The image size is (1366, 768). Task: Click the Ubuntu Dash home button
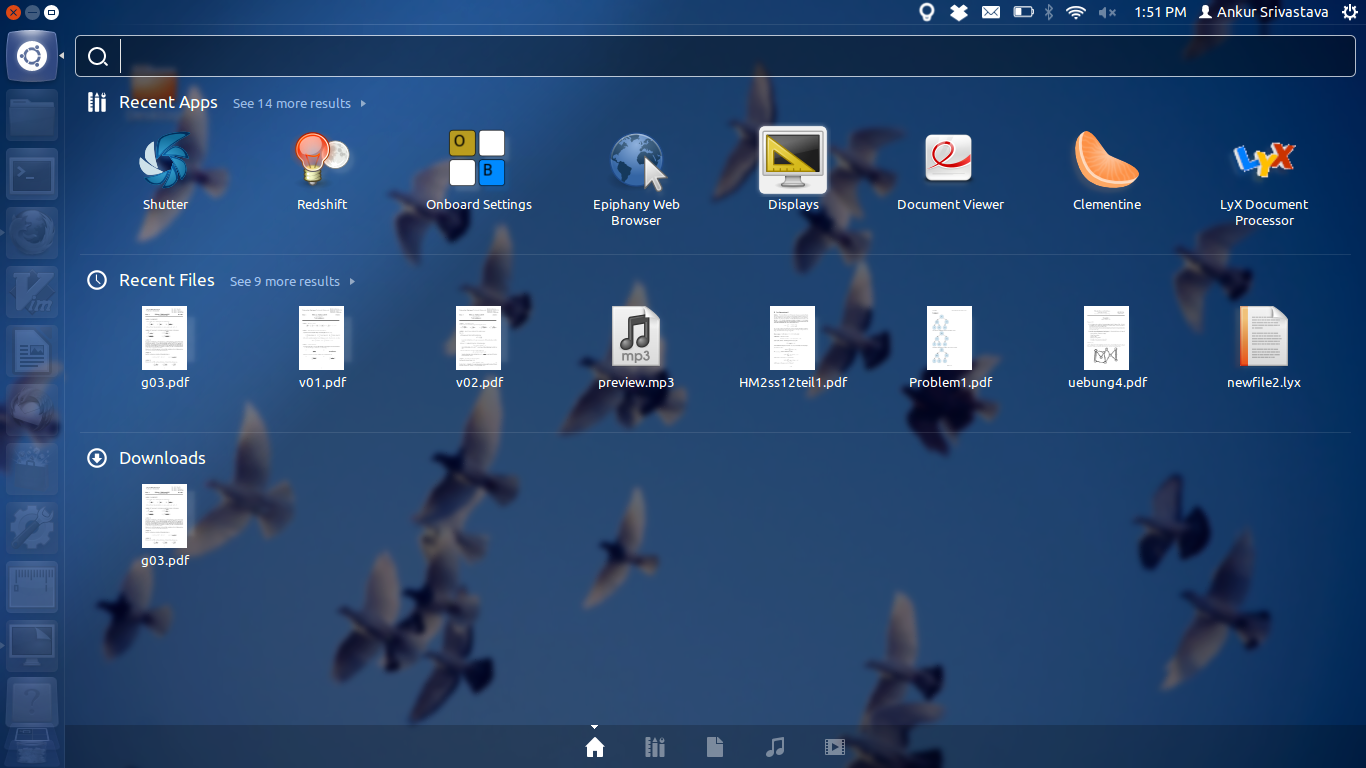coord(32,56)
